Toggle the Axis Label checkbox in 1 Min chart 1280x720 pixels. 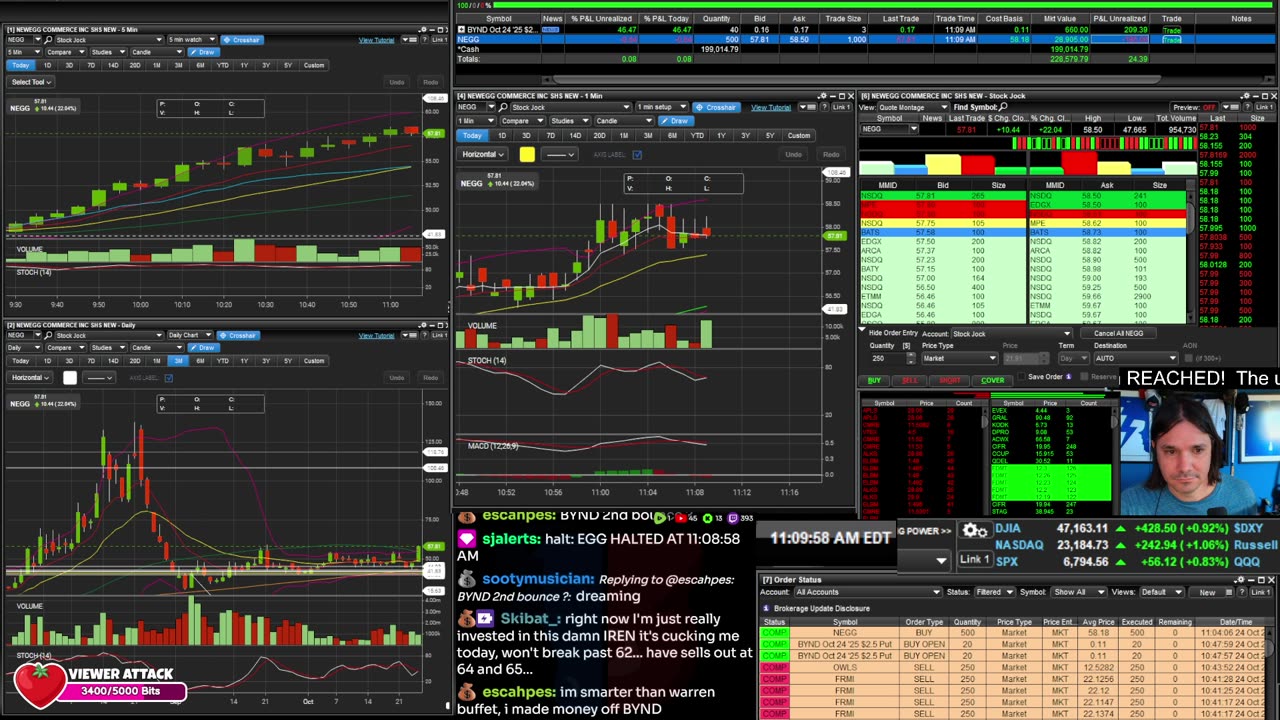point(637,155)
